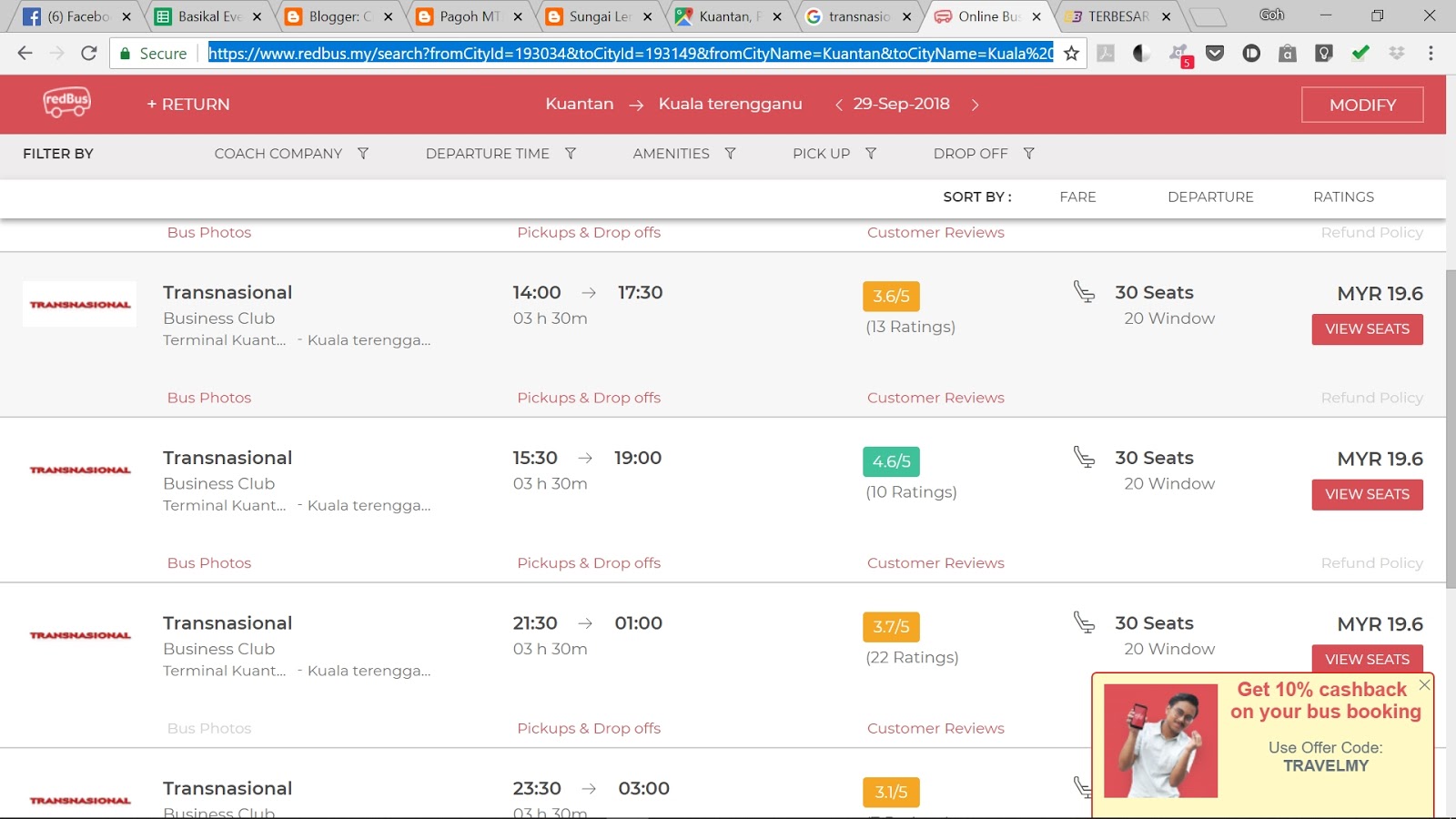The image size is (1456, 819).
Task: Open Bus Photos for 14:00 bus
Action: 209,398
